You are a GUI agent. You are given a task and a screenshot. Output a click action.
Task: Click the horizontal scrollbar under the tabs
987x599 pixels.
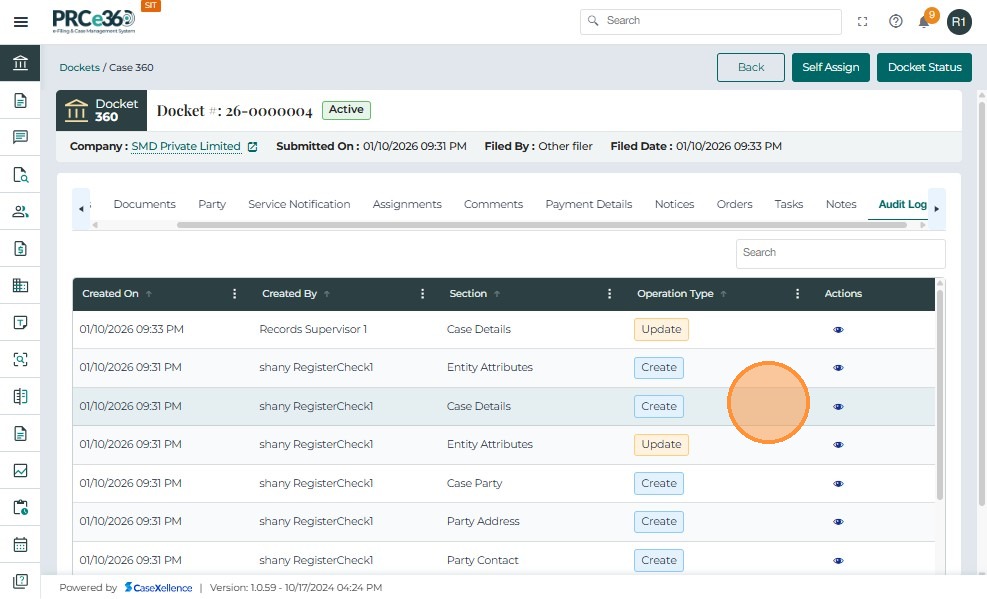541,225
